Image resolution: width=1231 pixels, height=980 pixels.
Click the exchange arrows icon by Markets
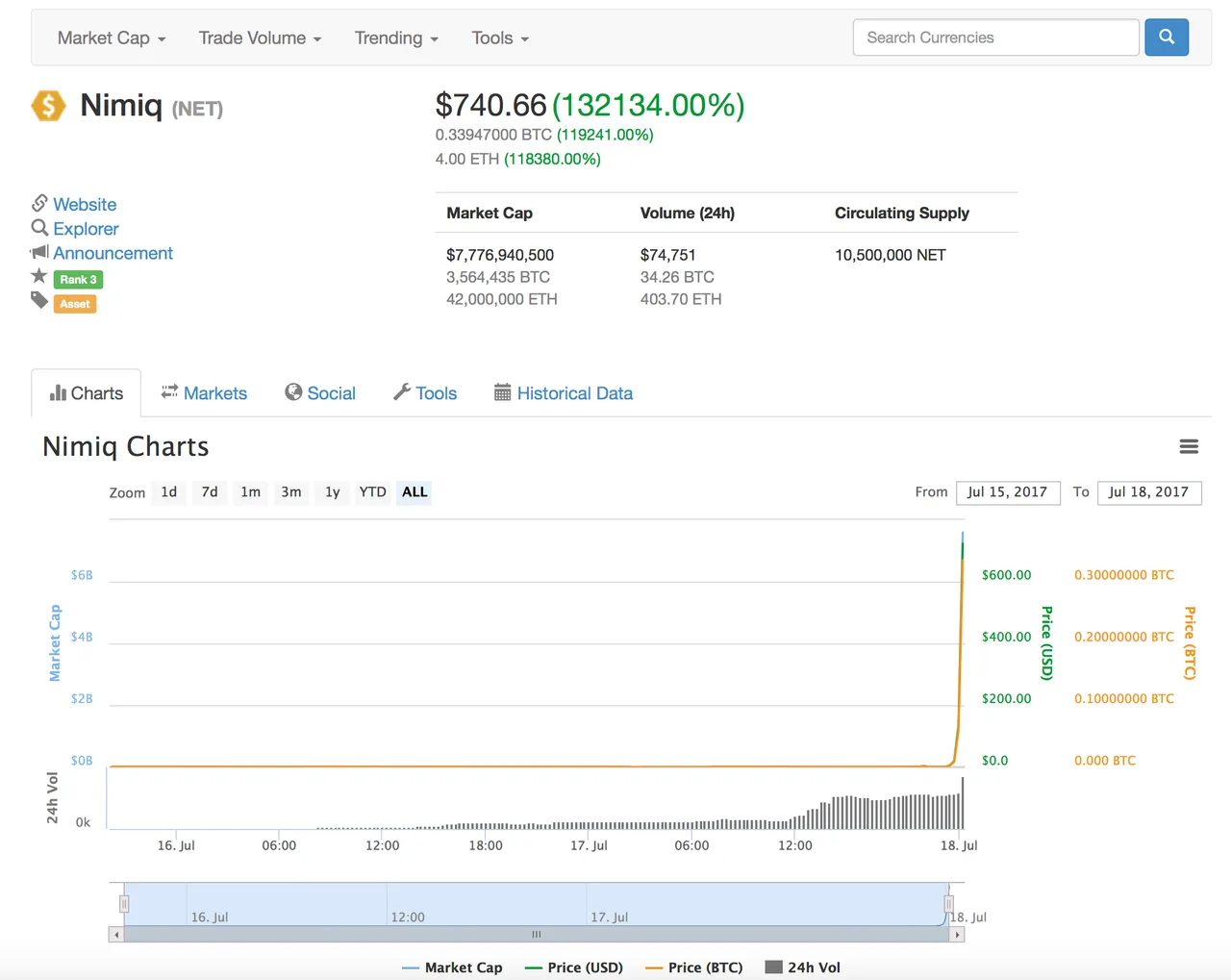tap(169, 392)
